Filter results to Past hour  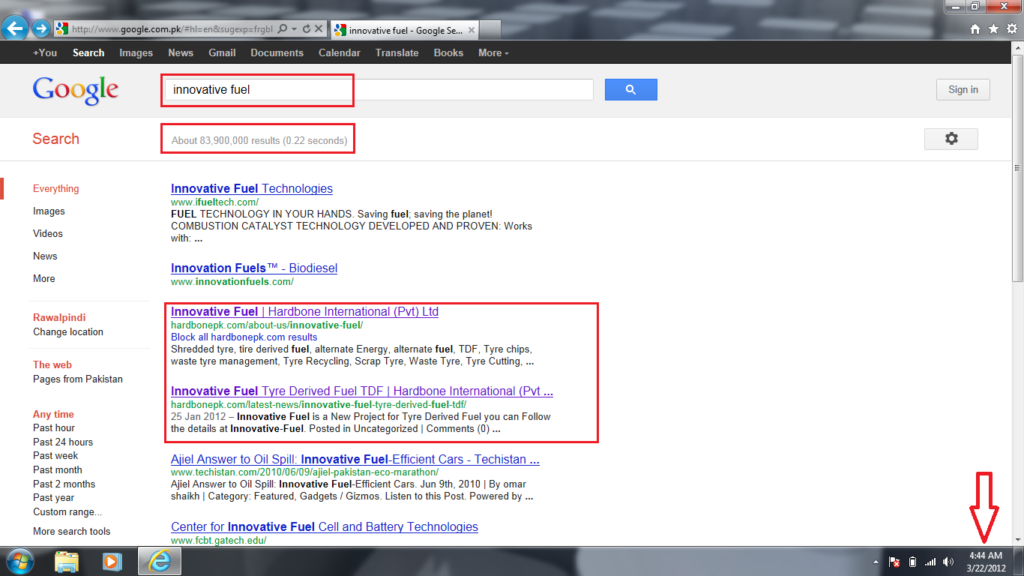(x=54, y=428)
